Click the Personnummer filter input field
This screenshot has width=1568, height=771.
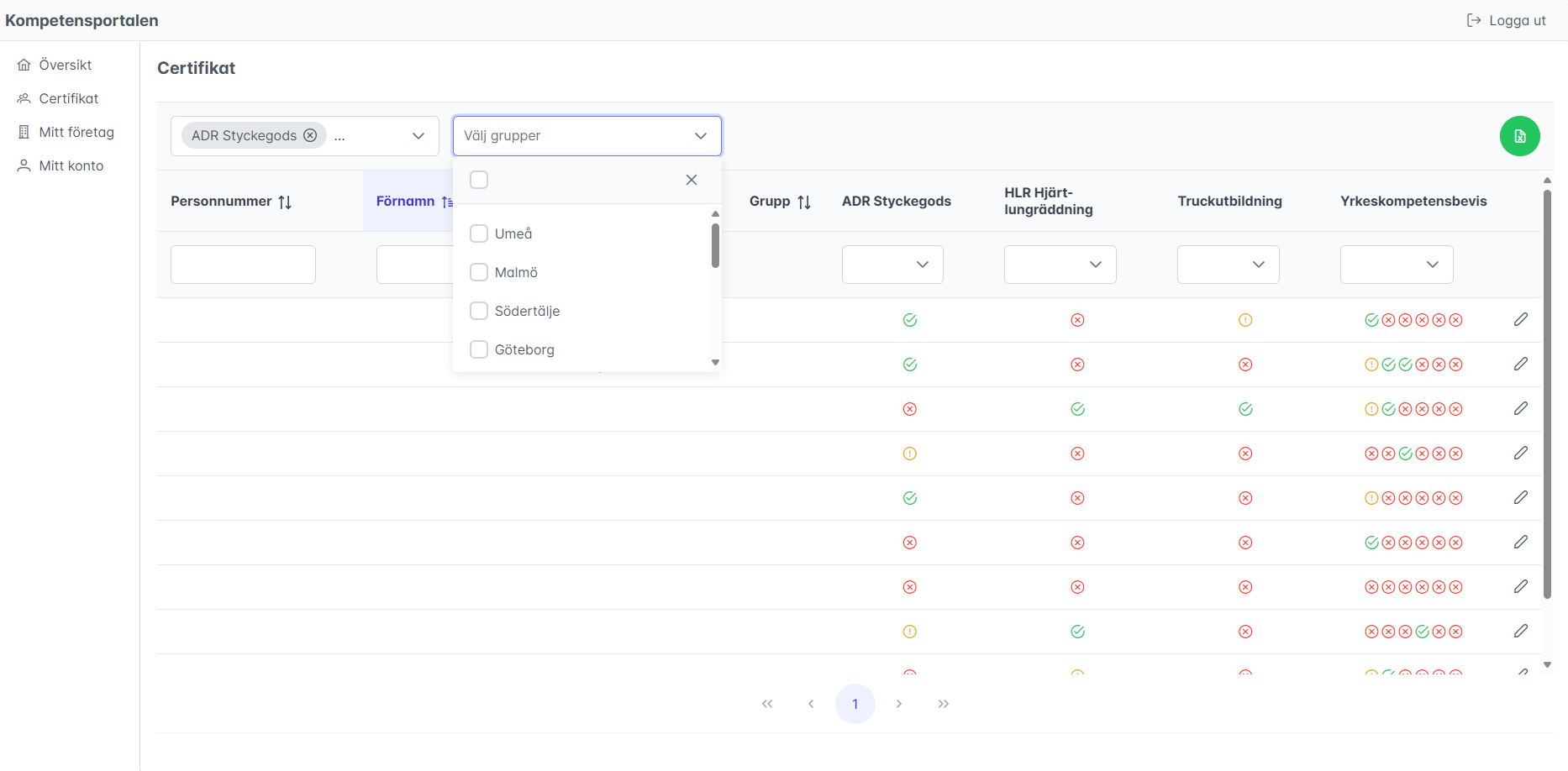[x=243, y=265]
